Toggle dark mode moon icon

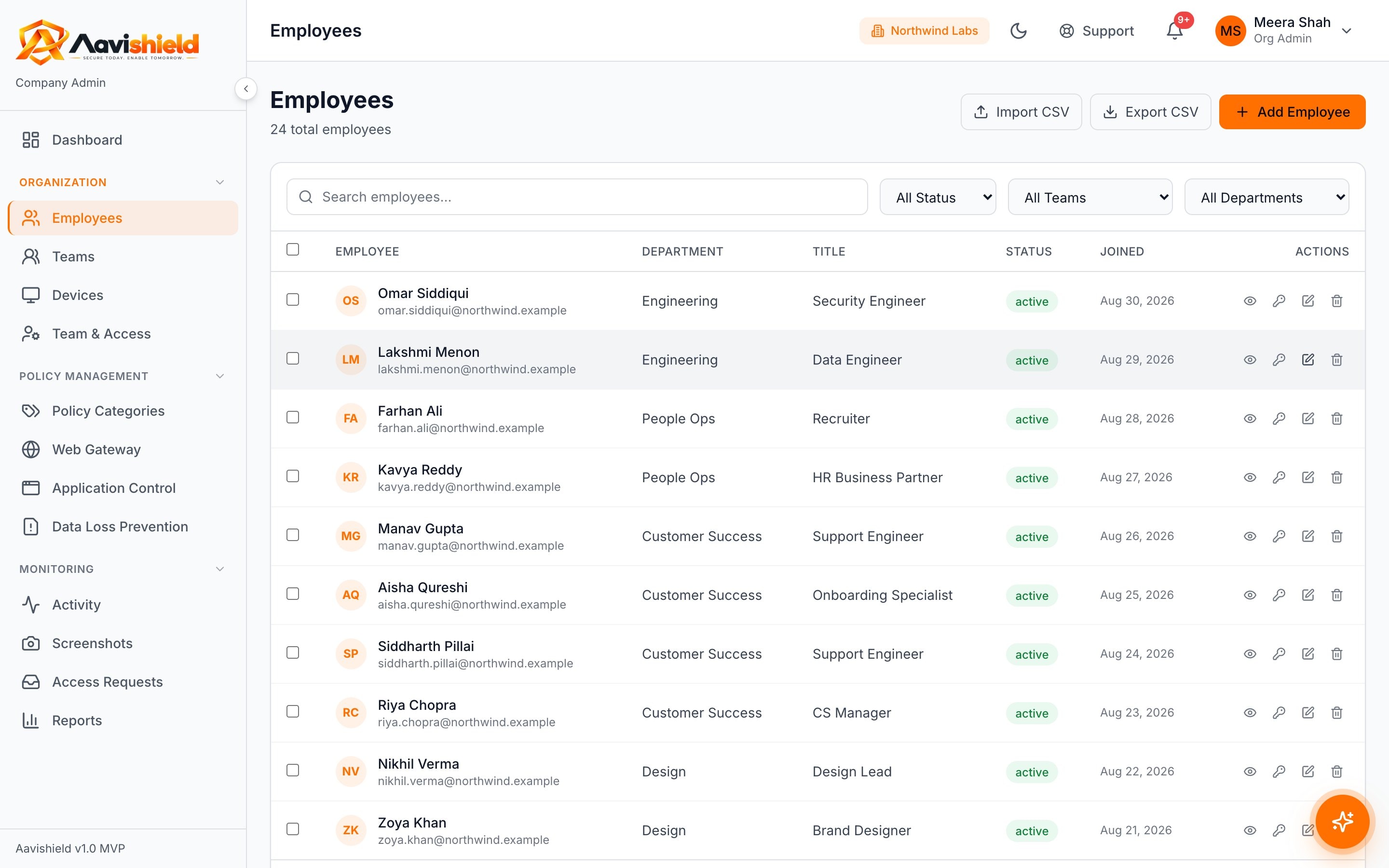1018,31
